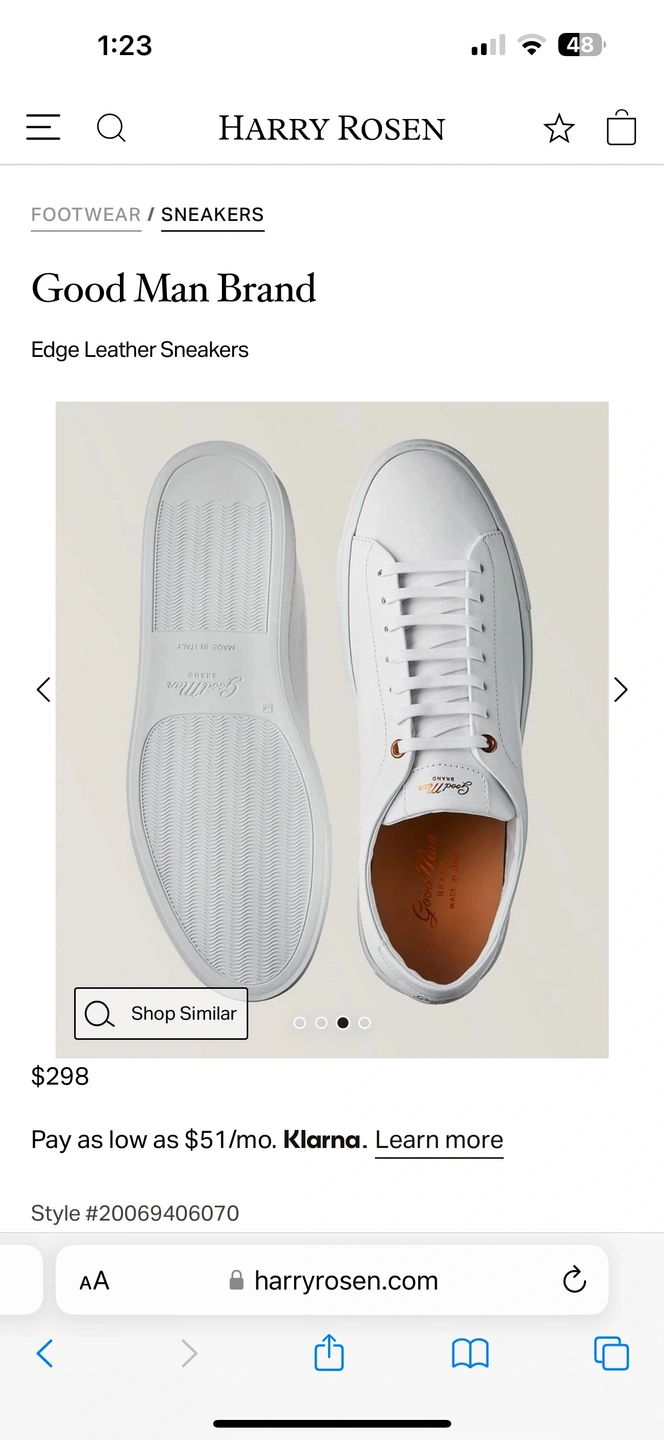Open the Safari tabs overview icon
This screenshot has height=1440, width=664.
[611, 1353]
